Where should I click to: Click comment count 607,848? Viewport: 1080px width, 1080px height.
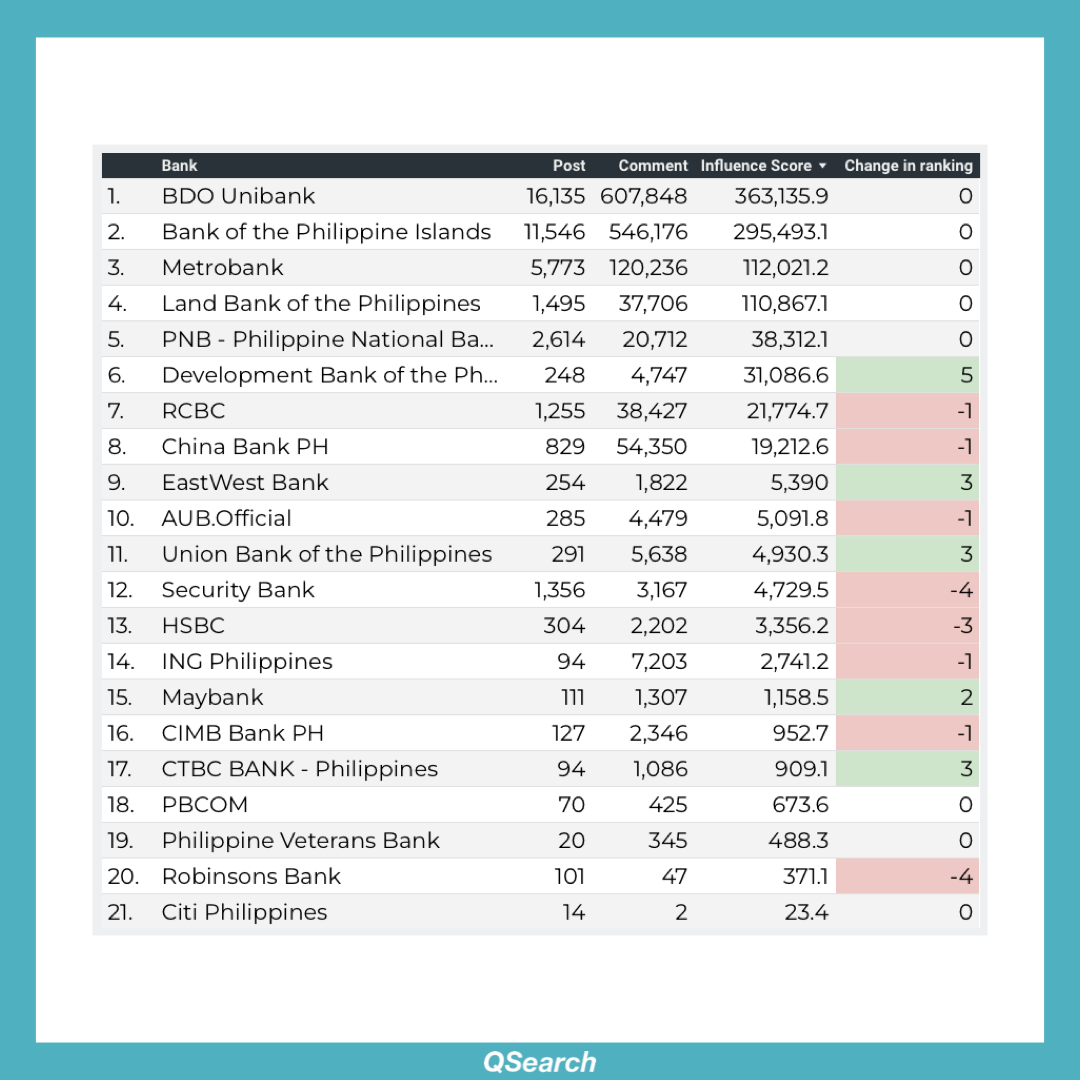point(644,196)
